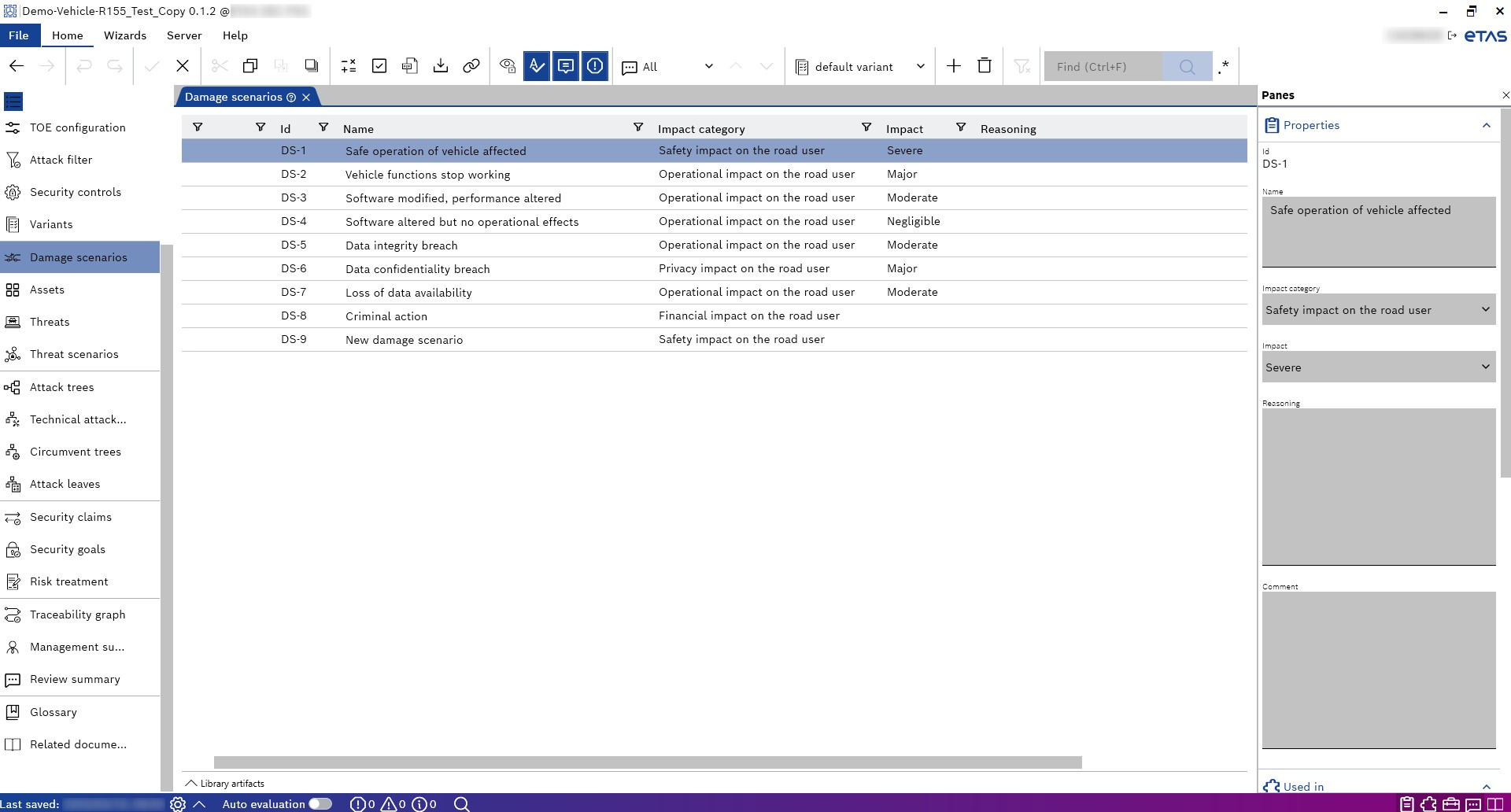Open the default variant dropdown
The image size is (1511, 812).
859,67
